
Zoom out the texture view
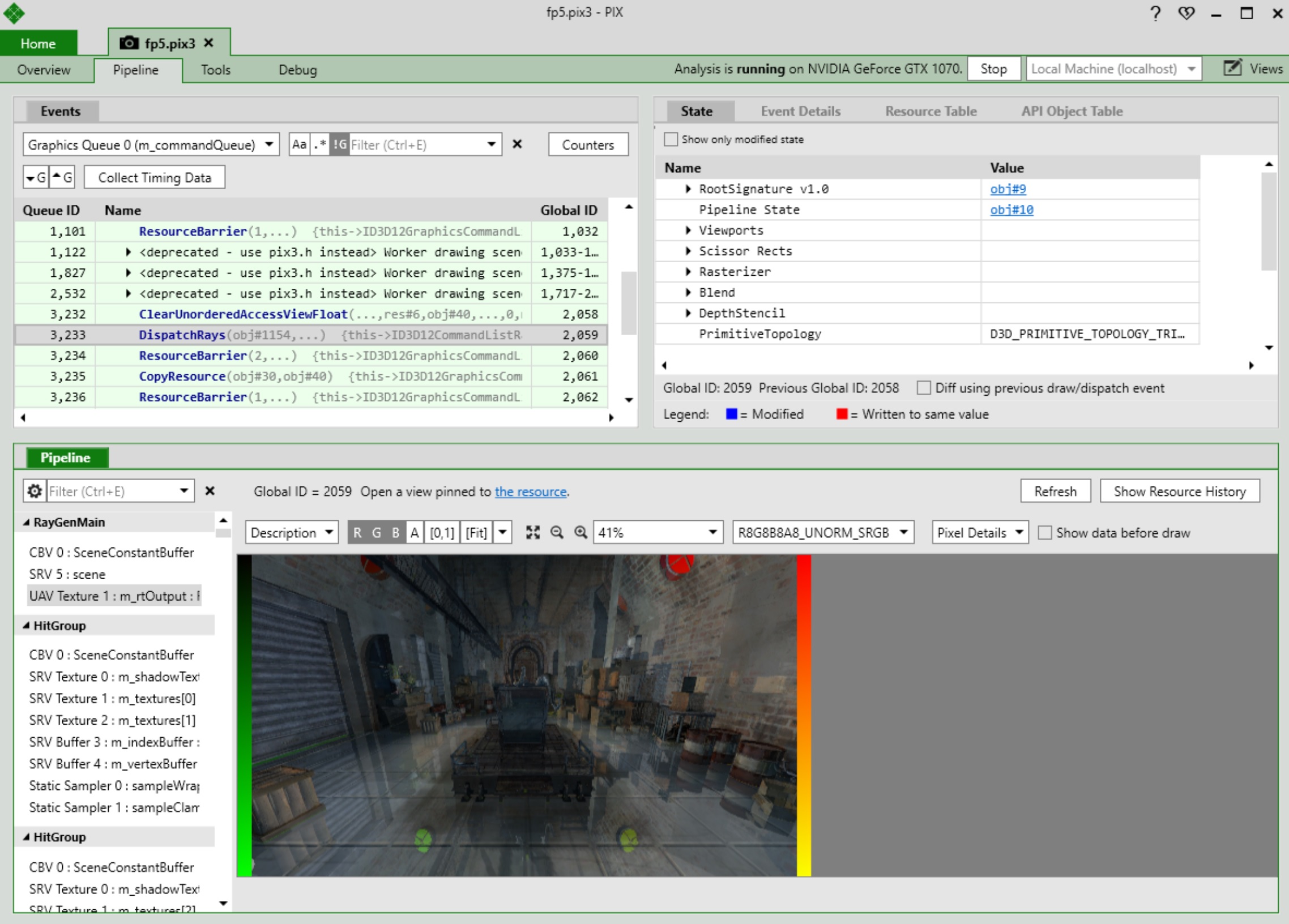[557, 532]
